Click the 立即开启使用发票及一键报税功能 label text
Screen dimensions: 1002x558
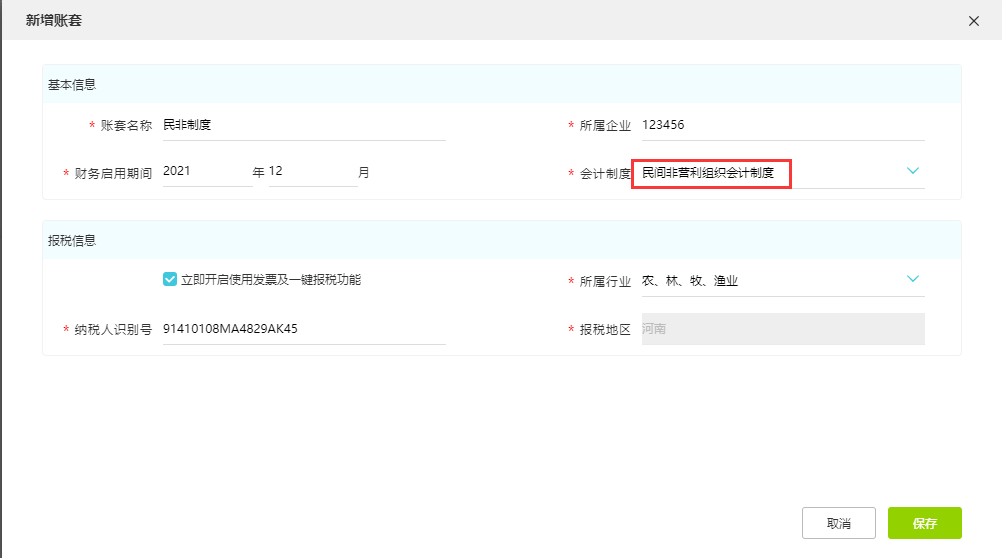(270, 280)
